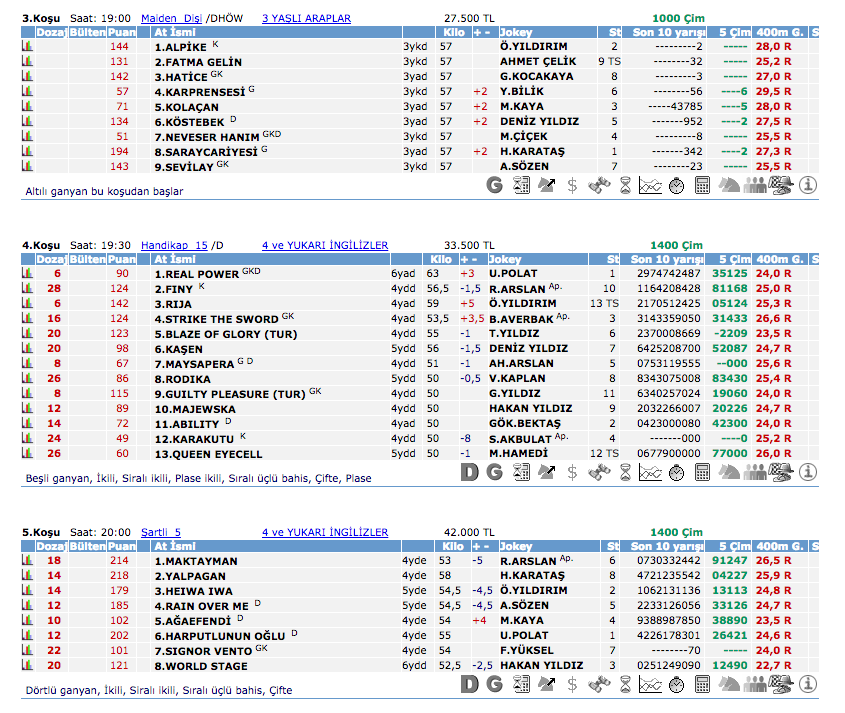This screenshot has height=713, width=845.
Task: Open the horse heads icon in race 4
Action: click(x=729, y=472)
